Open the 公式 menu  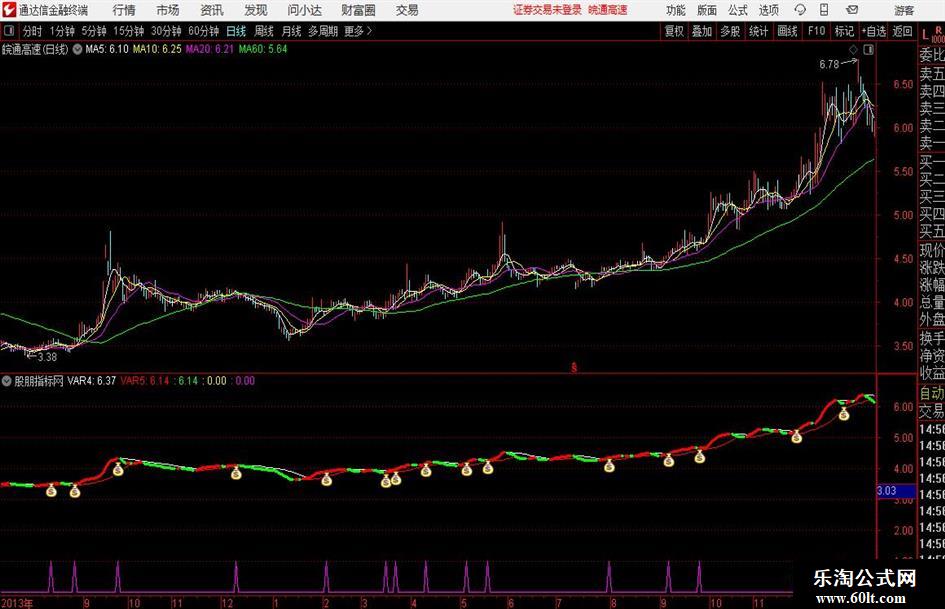(738, 10)
